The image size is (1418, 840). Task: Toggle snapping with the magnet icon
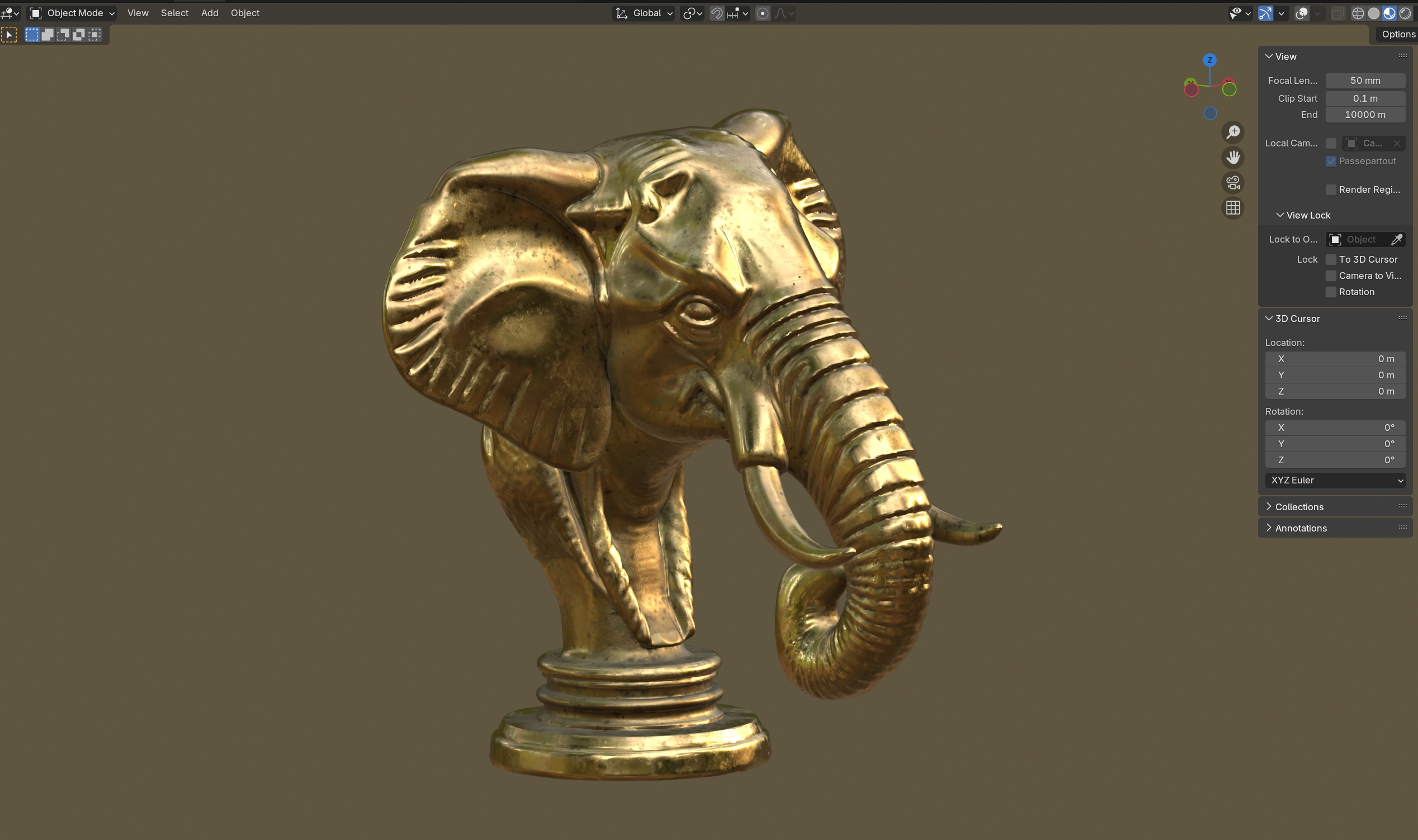click(x=716, y=13)
